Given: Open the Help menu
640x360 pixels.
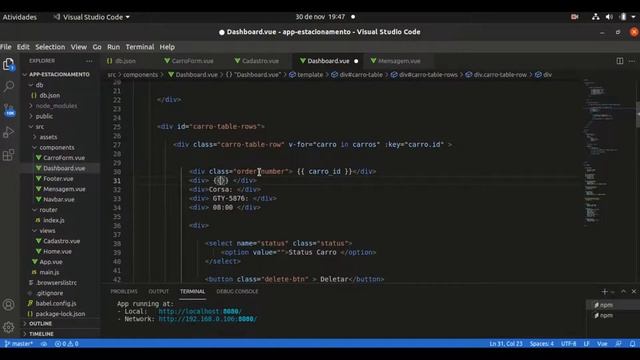Looking at the screenshot, I should coord(167,47).
